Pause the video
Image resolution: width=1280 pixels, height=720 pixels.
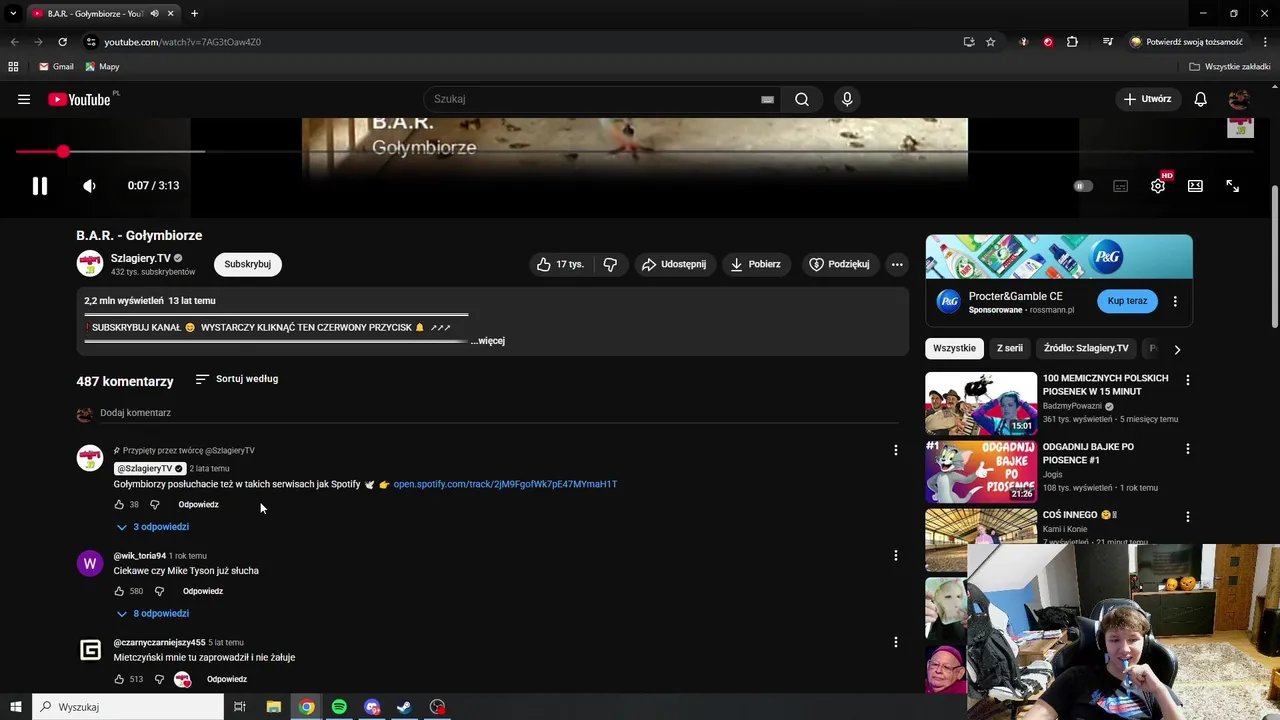[40, 186]
